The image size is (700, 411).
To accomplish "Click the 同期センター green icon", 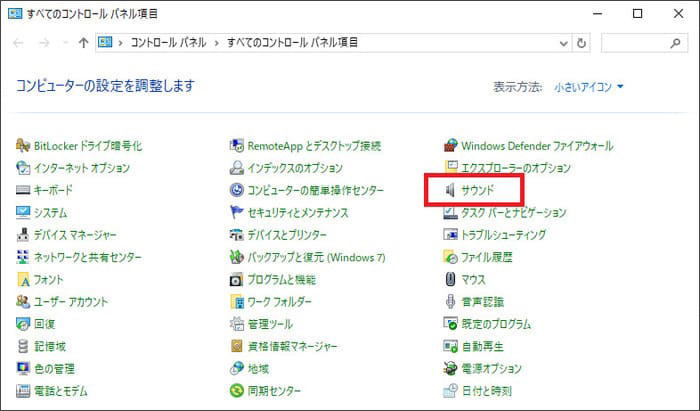I will click(x=237, y=391).
